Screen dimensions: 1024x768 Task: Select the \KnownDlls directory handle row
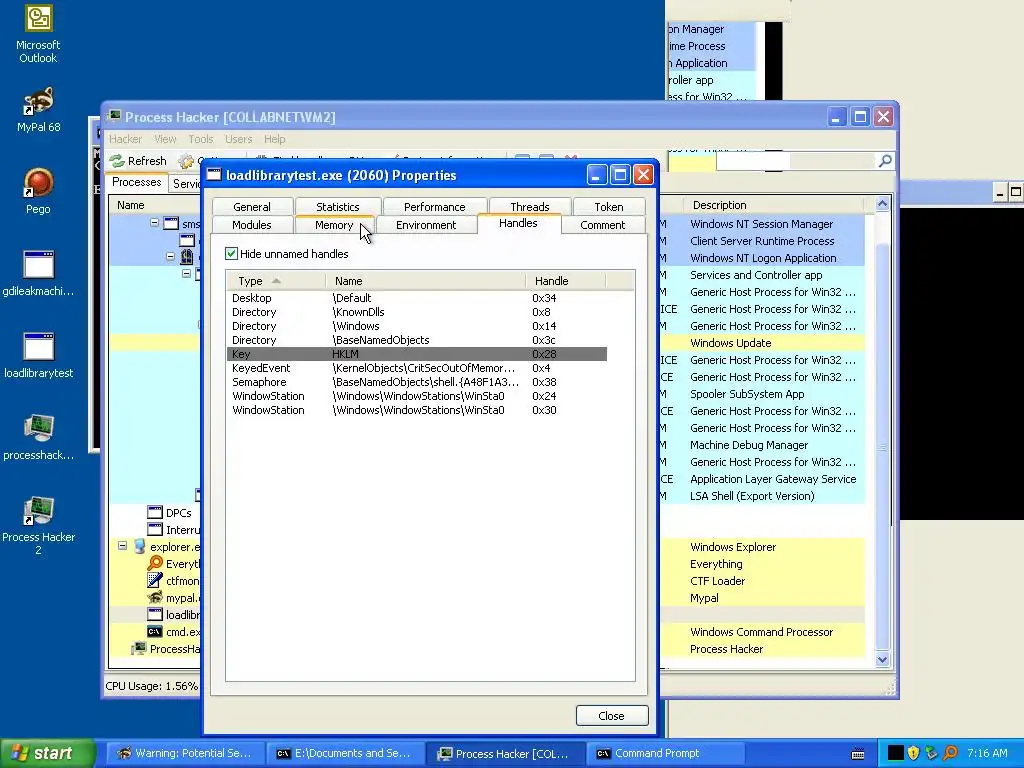(x=417, y=312)
